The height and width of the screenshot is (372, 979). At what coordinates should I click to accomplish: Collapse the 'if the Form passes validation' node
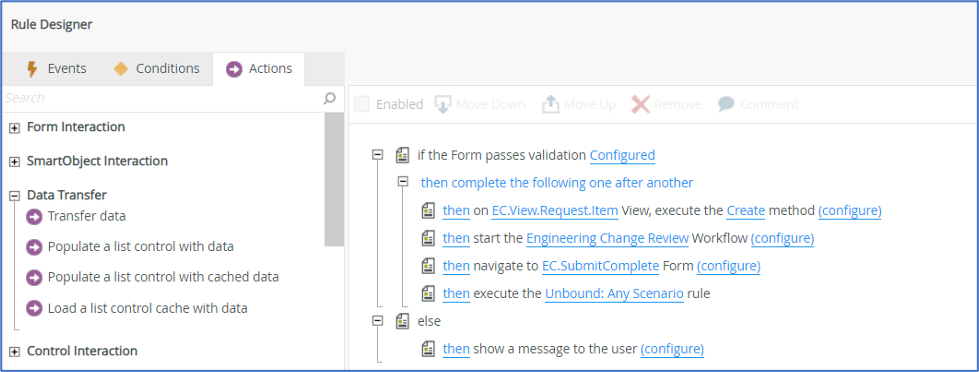click(x=377, y=155)
